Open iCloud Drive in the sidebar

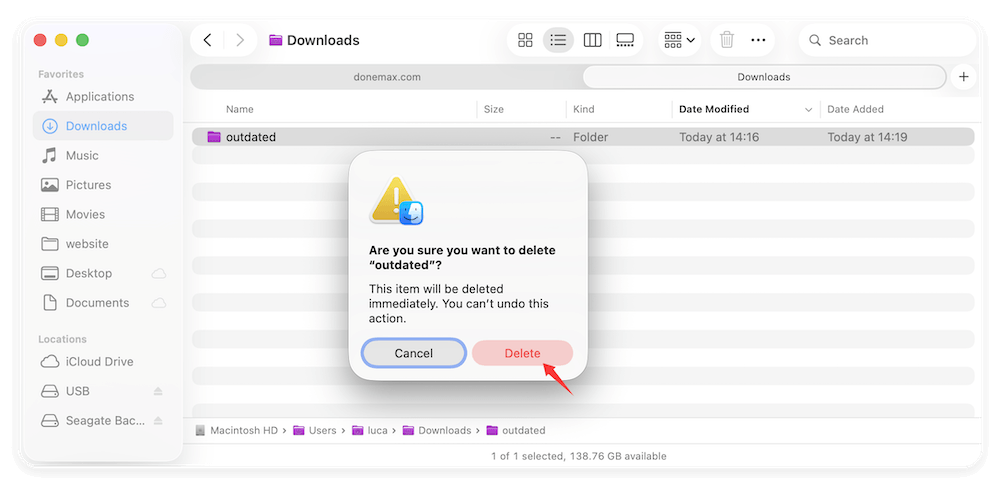coord(103,362)
